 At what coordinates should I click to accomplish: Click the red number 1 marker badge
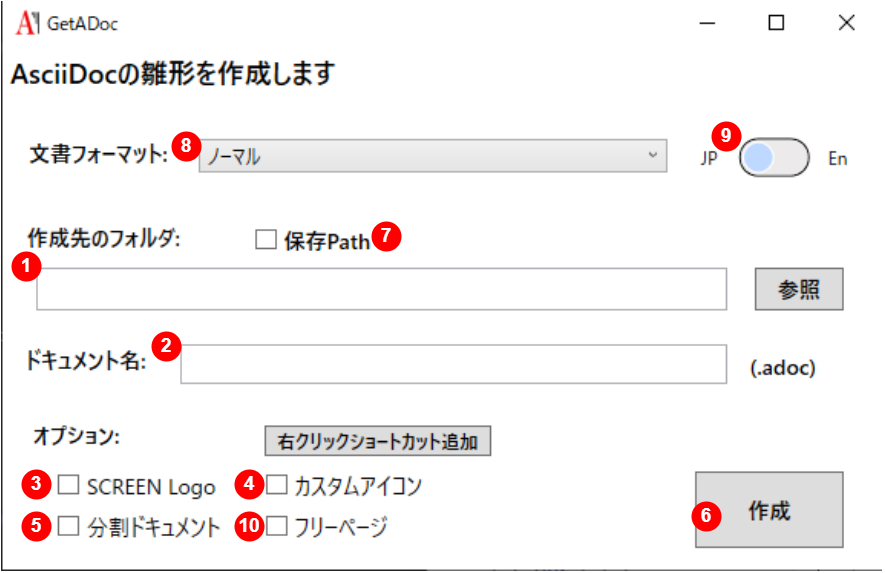click(x=25, y=266)
